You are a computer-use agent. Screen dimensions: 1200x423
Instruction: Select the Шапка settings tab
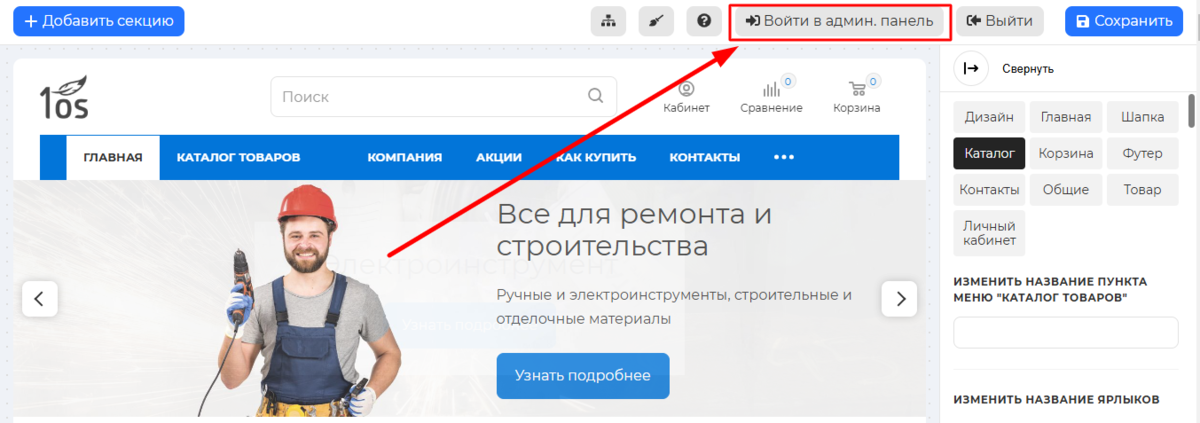pos(1142,117)
